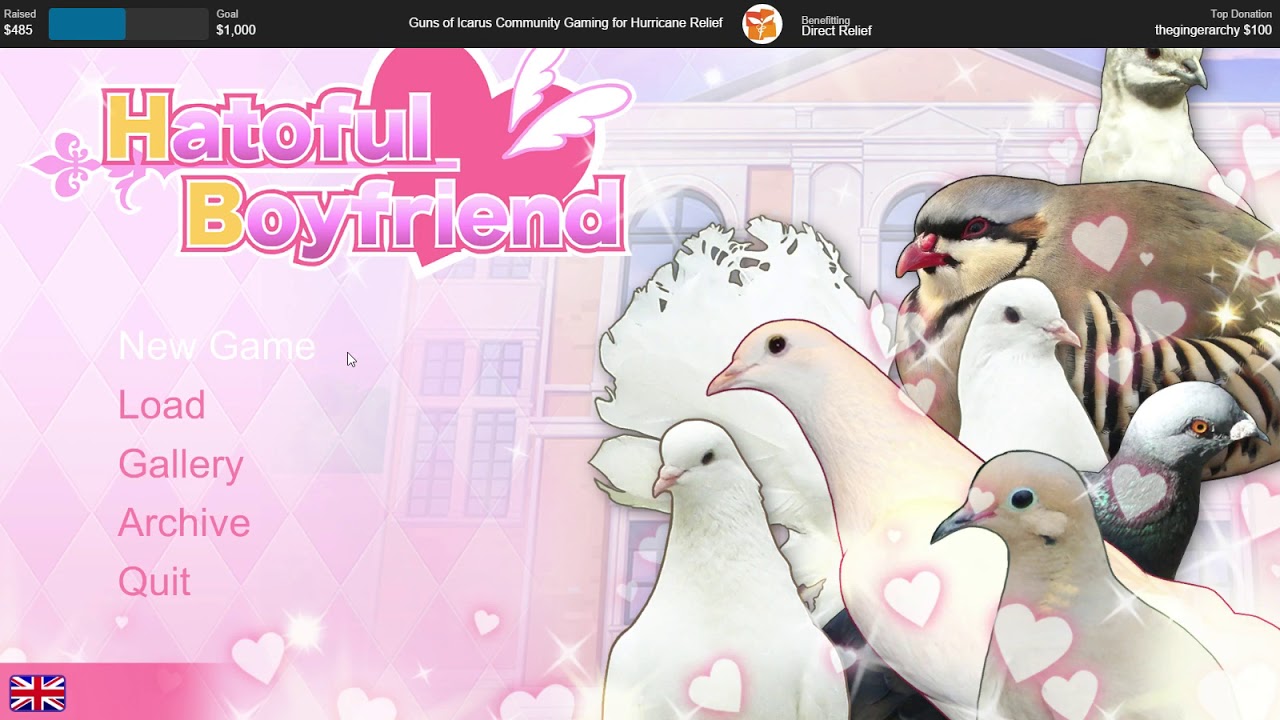Click the Direct Relief charity logo
The width and height of the screenshot is (1280, 720).
(x=762, y=24)
